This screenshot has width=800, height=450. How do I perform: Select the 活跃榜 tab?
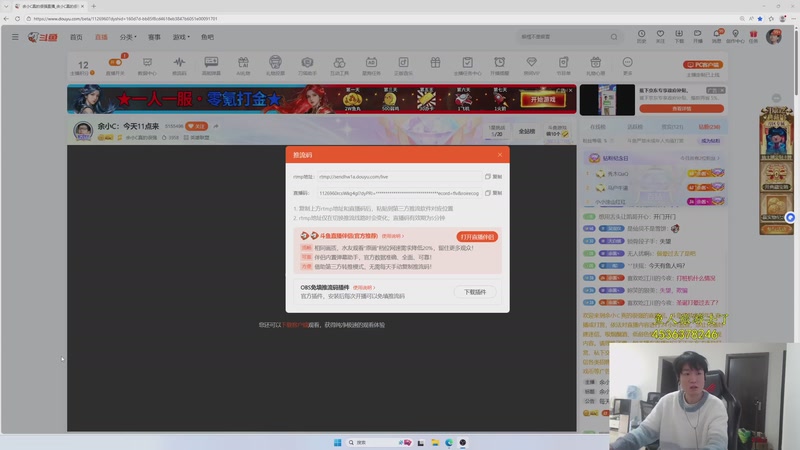(634, 127)
